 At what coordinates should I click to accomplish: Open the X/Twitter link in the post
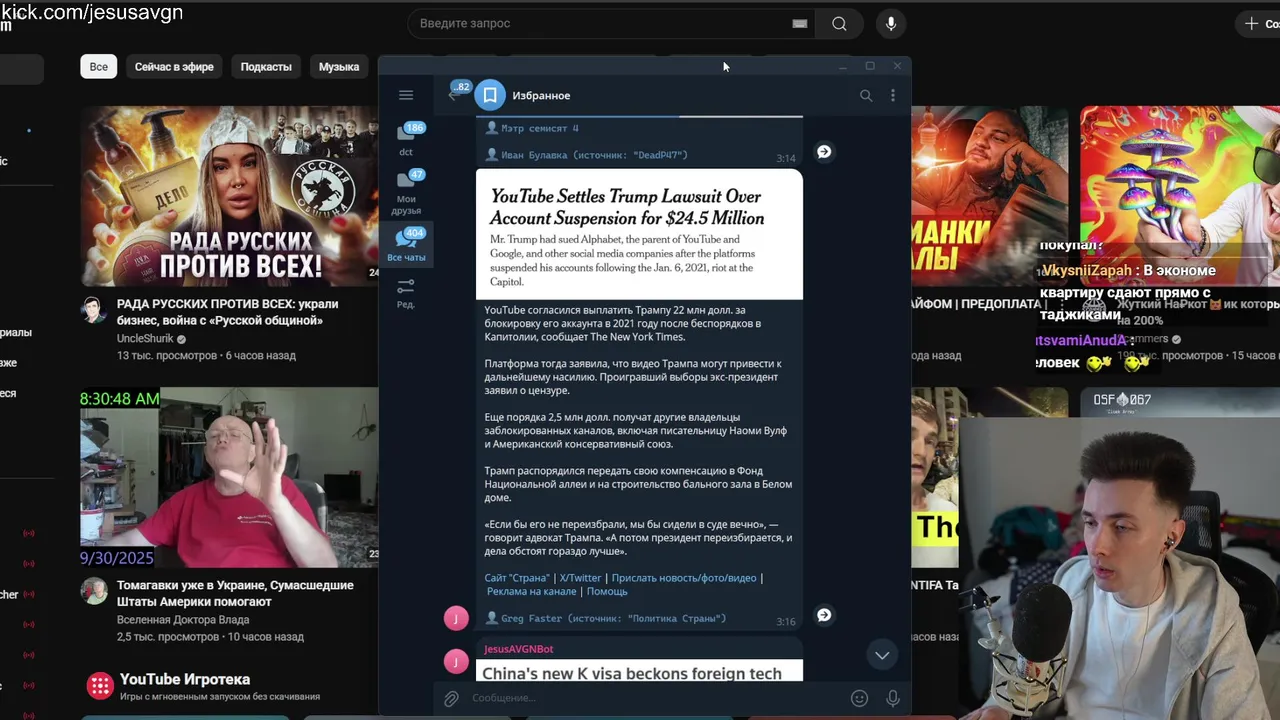pyautogui.click(x=580, y=578)
